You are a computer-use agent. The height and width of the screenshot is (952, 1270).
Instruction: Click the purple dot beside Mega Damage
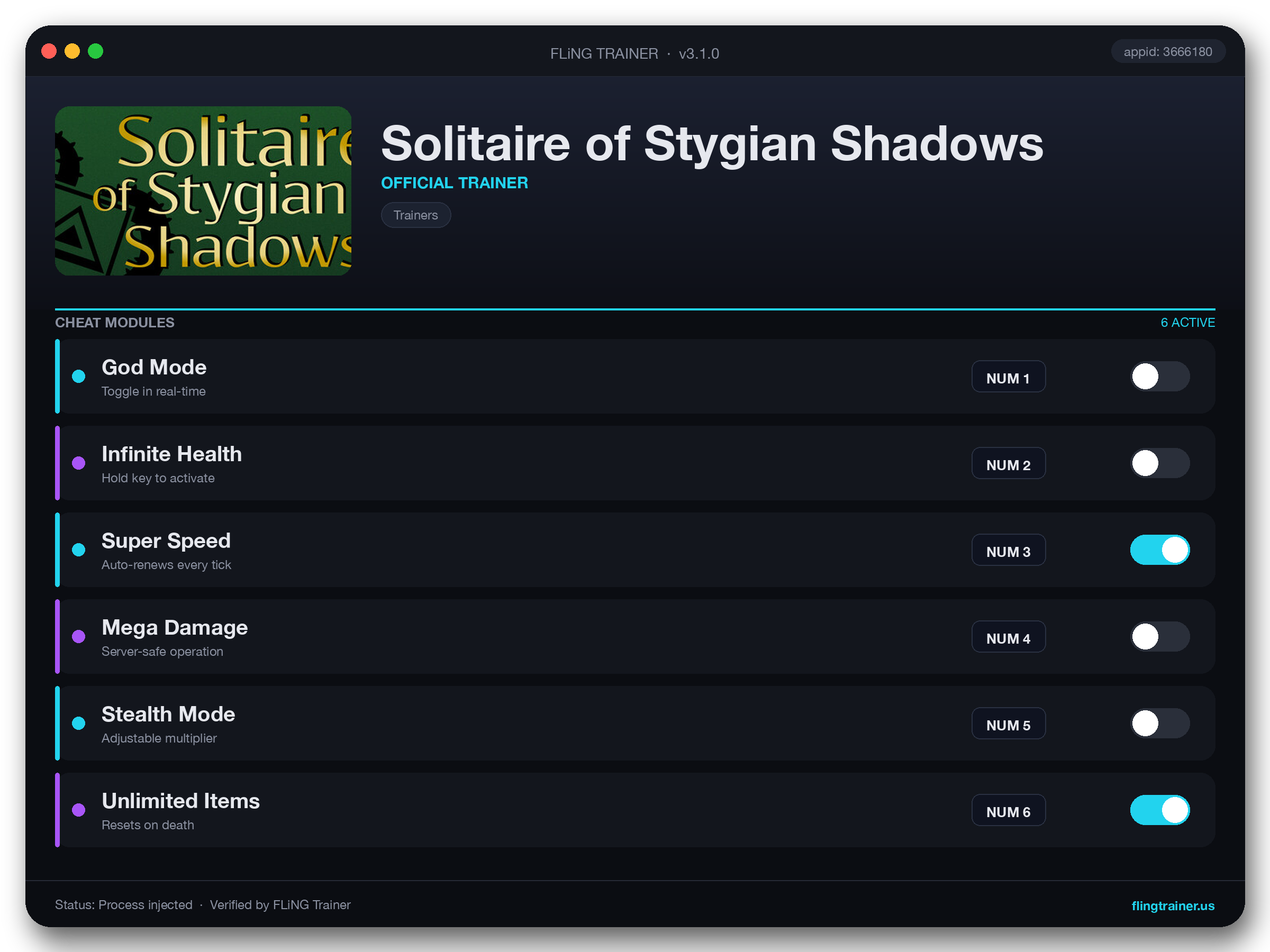click(79, 636)
